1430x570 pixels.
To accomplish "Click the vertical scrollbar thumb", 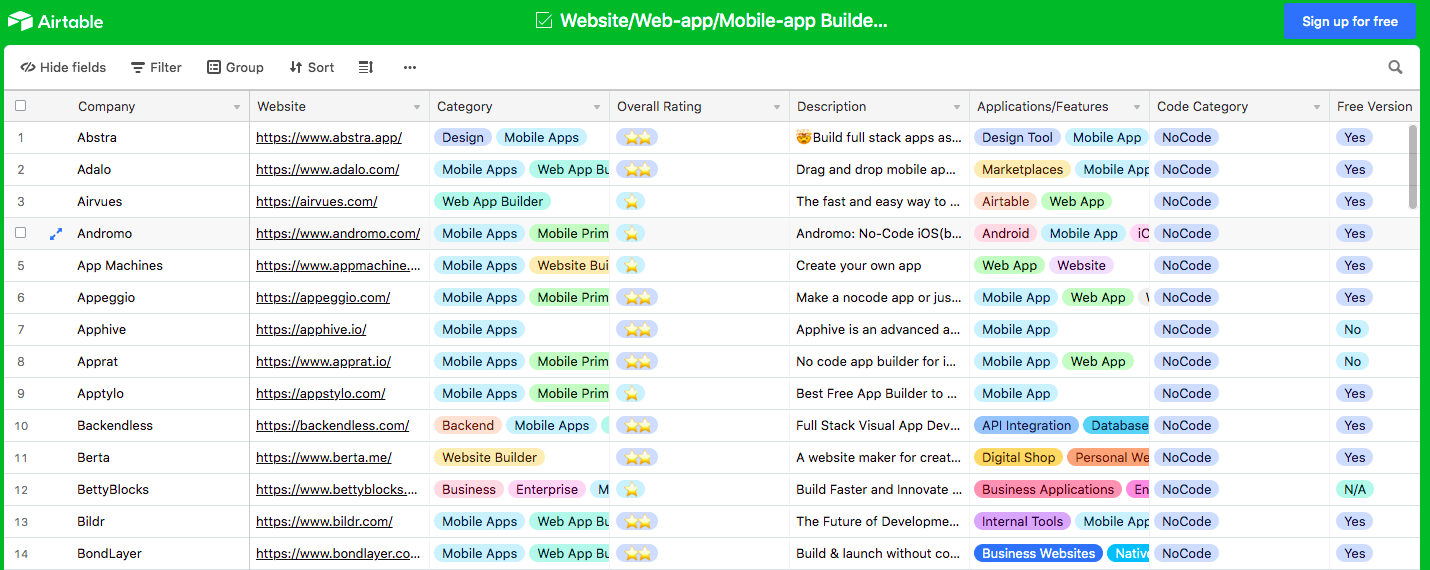I will (x=1413, y=166).
